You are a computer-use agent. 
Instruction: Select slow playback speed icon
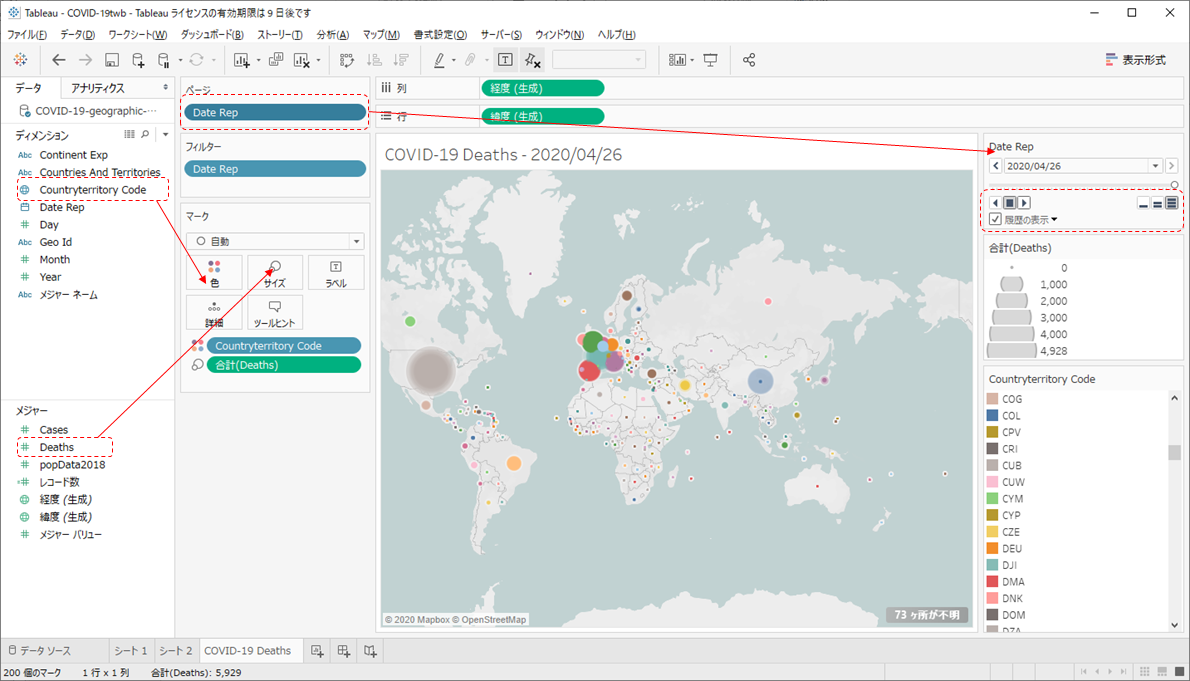coord(1144,203)
